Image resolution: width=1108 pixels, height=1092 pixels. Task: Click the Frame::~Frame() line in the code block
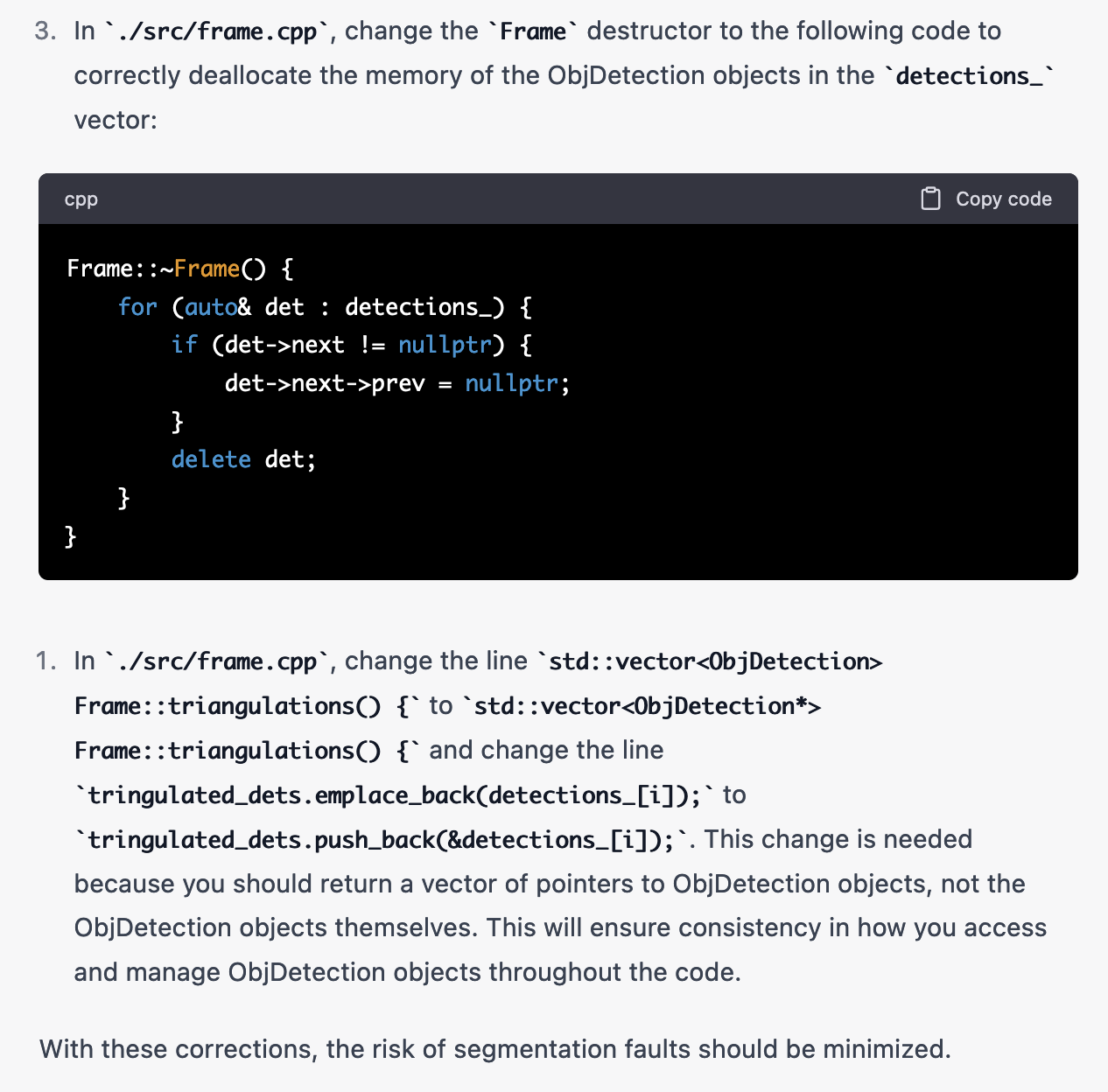pos(179,269)
